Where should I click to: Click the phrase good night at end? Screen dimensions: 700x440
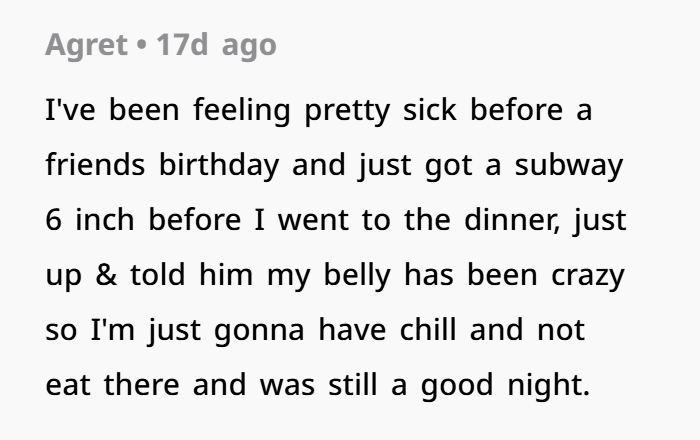(x=505, y=385)
